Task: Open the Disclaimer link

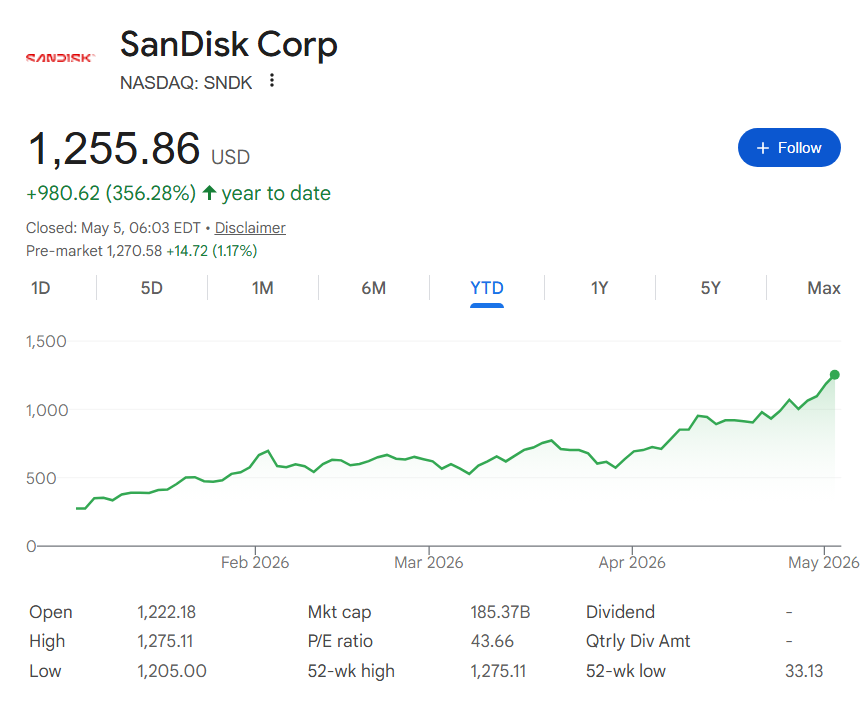Action: pyautogui.click(x=250, y=228)
